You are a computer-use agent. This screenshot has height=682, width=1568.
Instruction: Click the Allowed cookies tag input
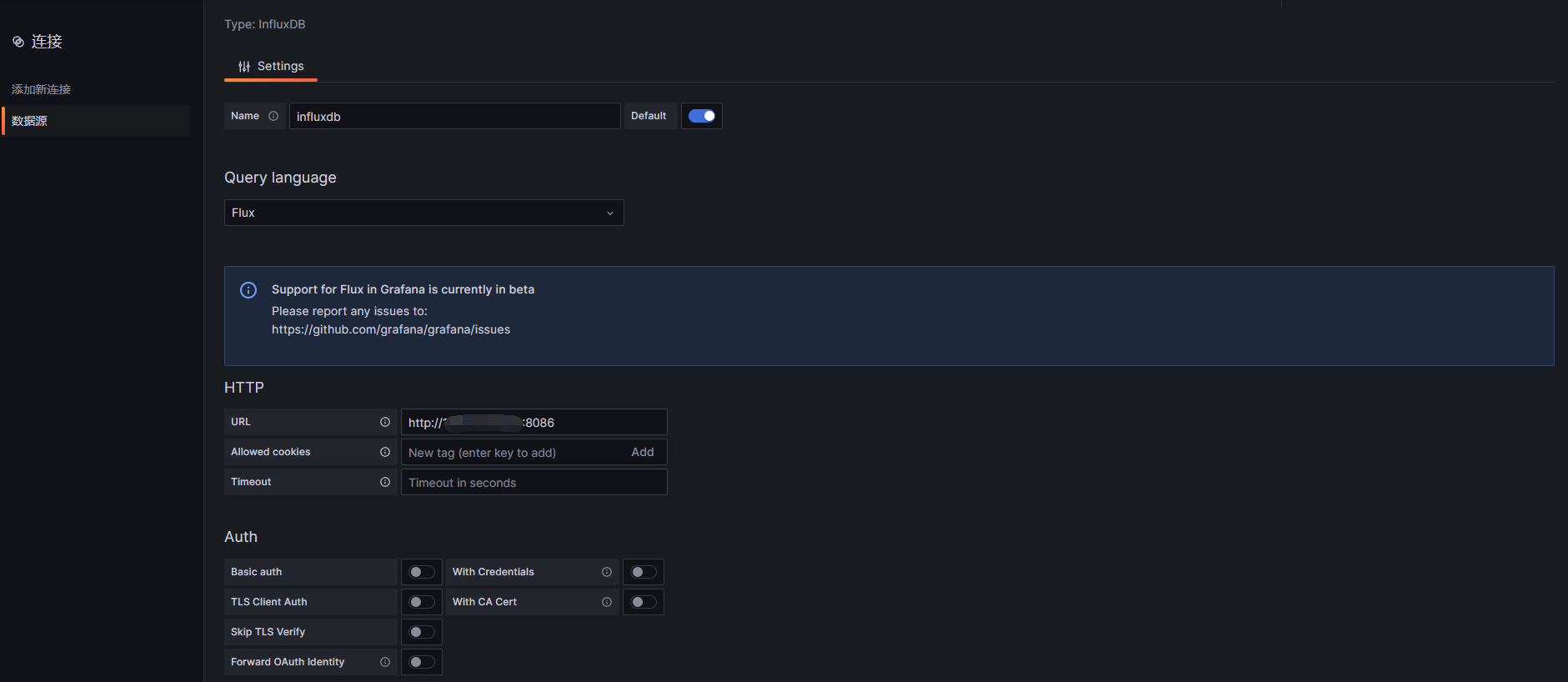[513, 452]
